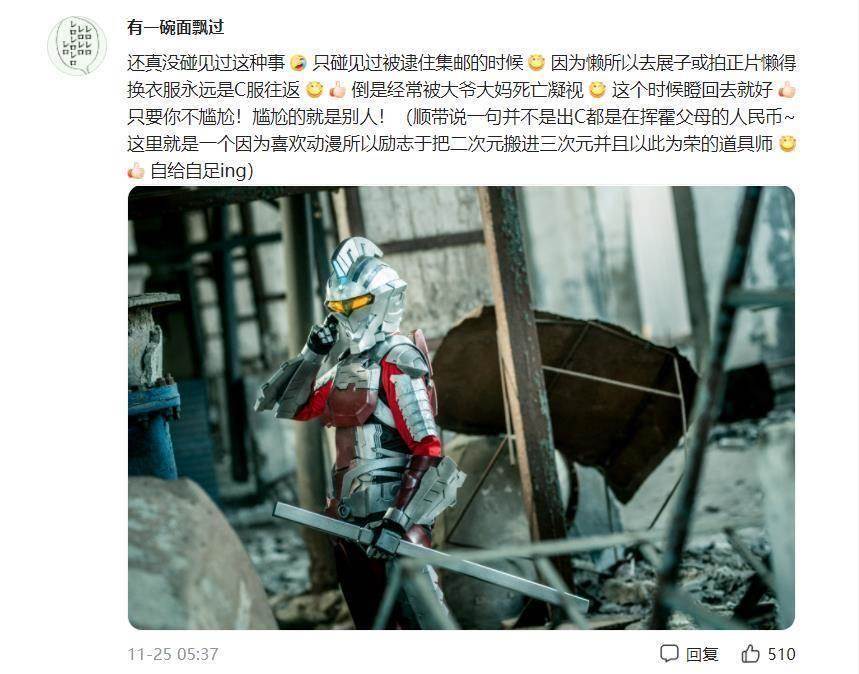Like the comment with the thumbs-up icon
Screen dimensions: 859x674
pos(750,653)
